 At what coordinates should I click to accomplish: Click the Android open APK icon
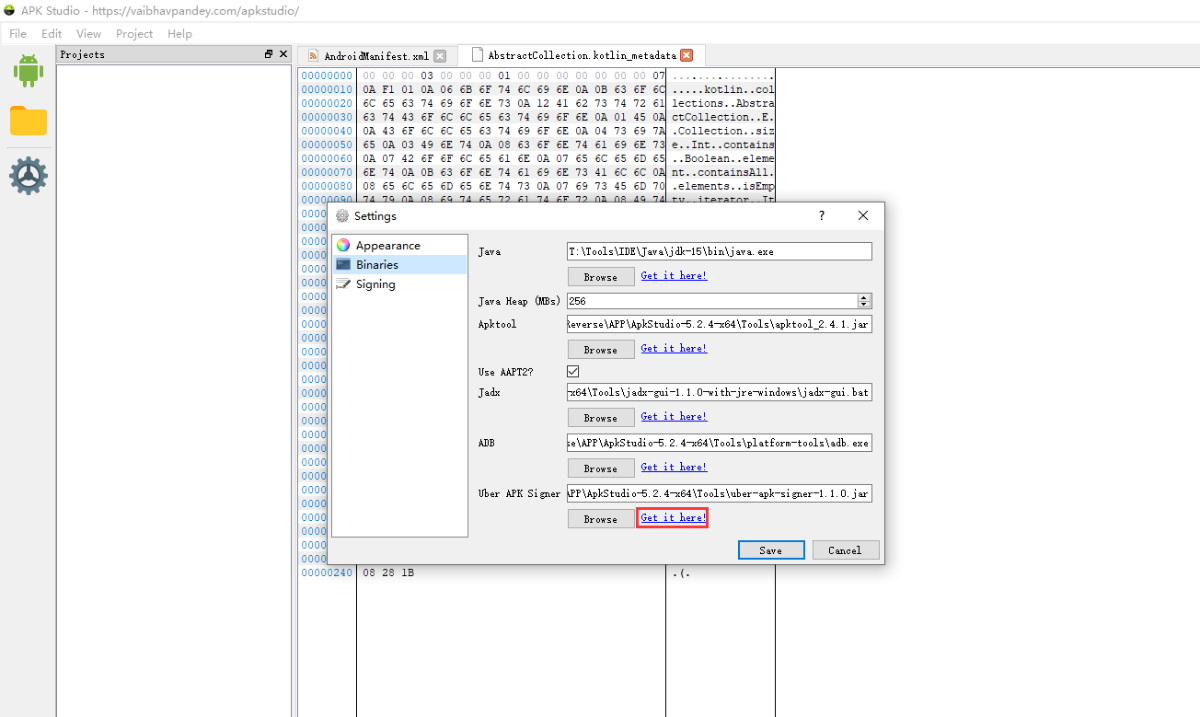(28, 70)
